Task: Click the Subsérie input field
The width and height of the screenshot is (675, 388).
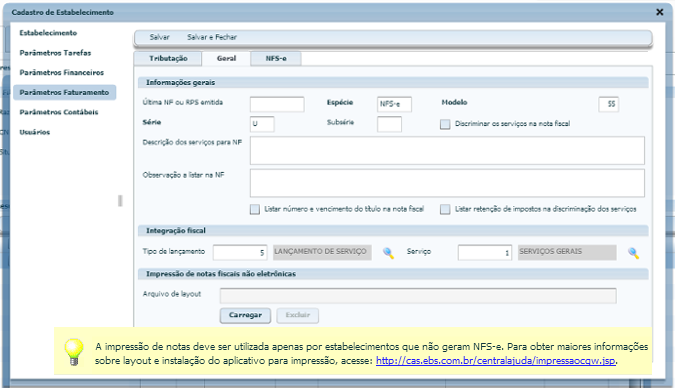Action: pos(389,124)
